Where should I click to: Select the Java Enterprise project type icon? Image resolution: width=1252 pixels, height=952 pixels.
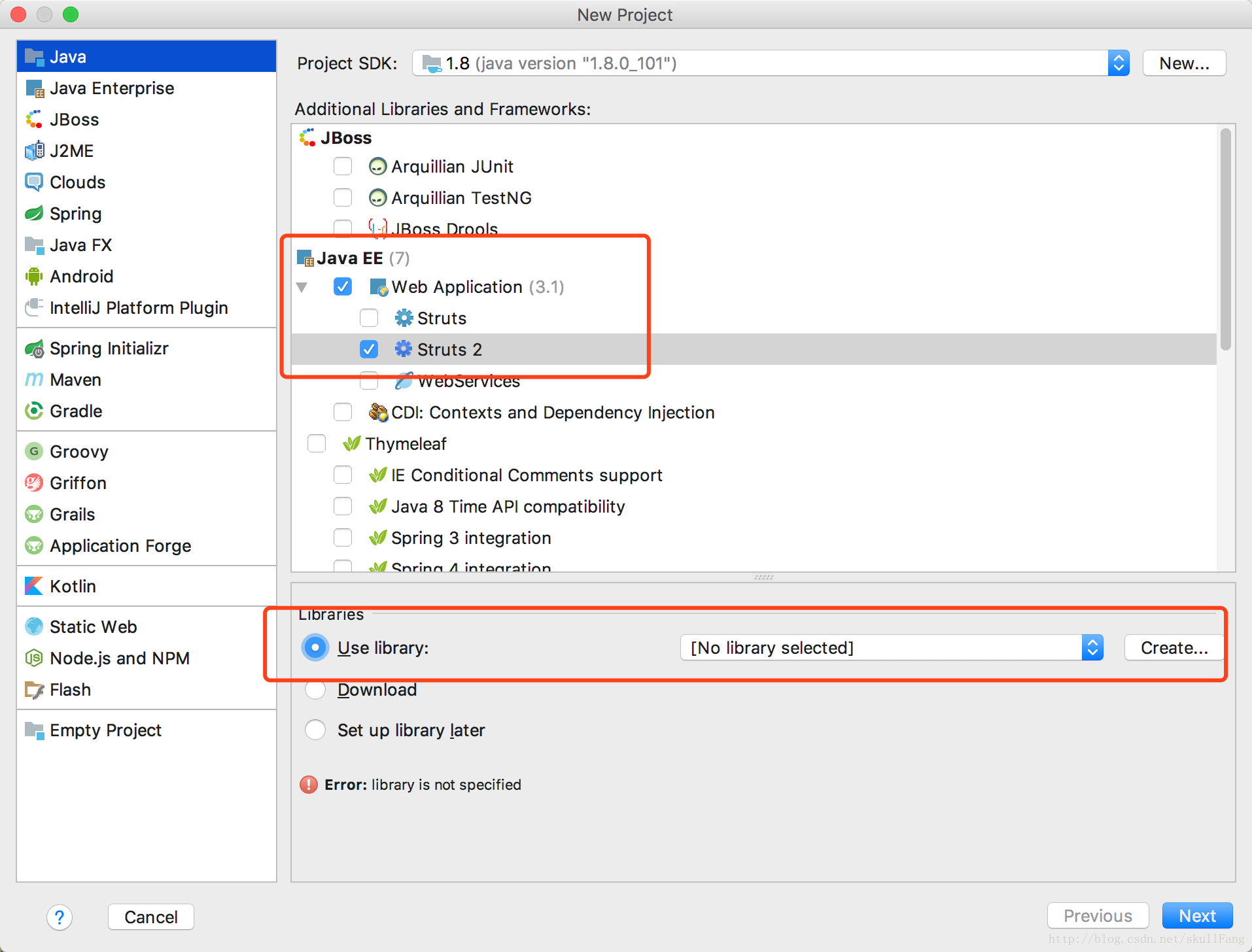tap(34, 88)
